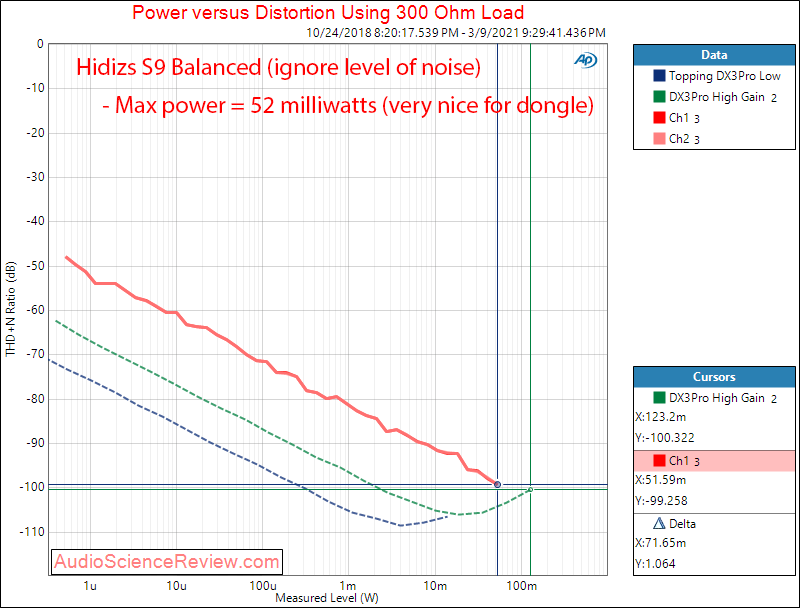Click the 10m tick label on the x-axis
The height and width of the screenshot is (608, 800).
point(435,586)
